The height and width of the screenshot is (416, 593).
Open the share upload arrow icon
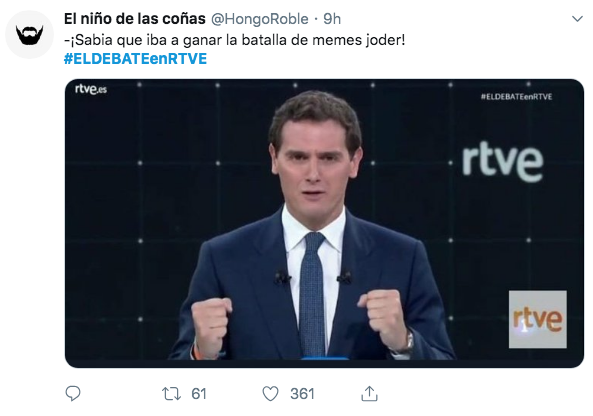tap(369, 393)
